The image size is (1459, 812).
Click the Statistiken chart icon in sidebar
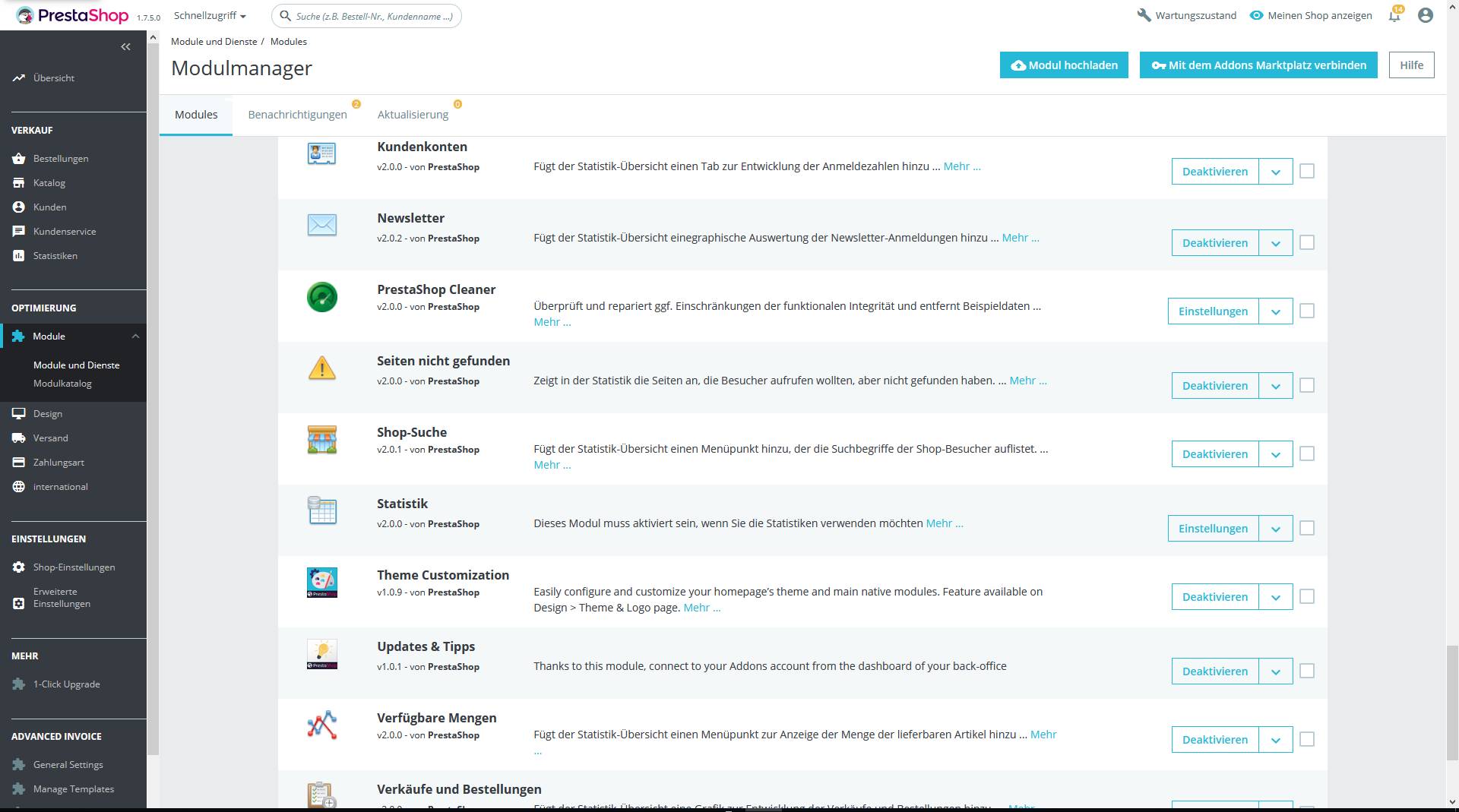[x=19, y=256]
